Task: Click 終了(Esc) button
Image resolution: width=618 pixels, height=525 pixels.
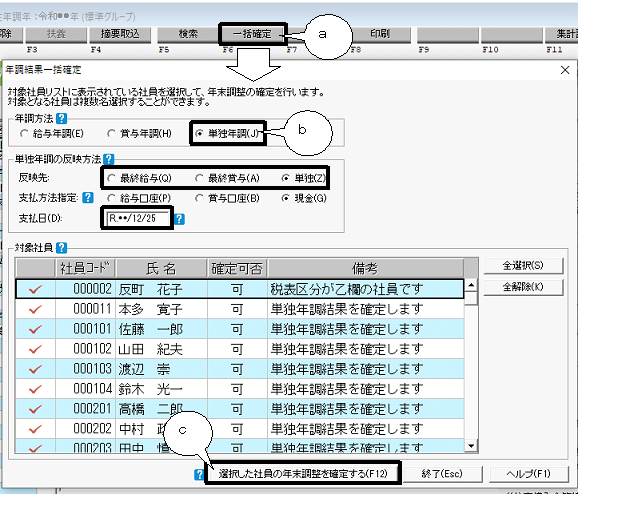Action: point(442,474)
